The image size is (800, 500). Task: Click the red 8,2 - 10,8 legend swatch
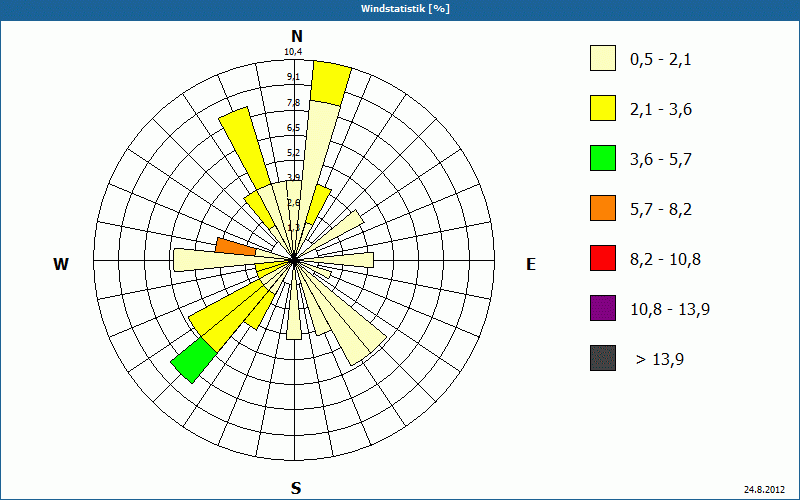[x=603, y=258]
